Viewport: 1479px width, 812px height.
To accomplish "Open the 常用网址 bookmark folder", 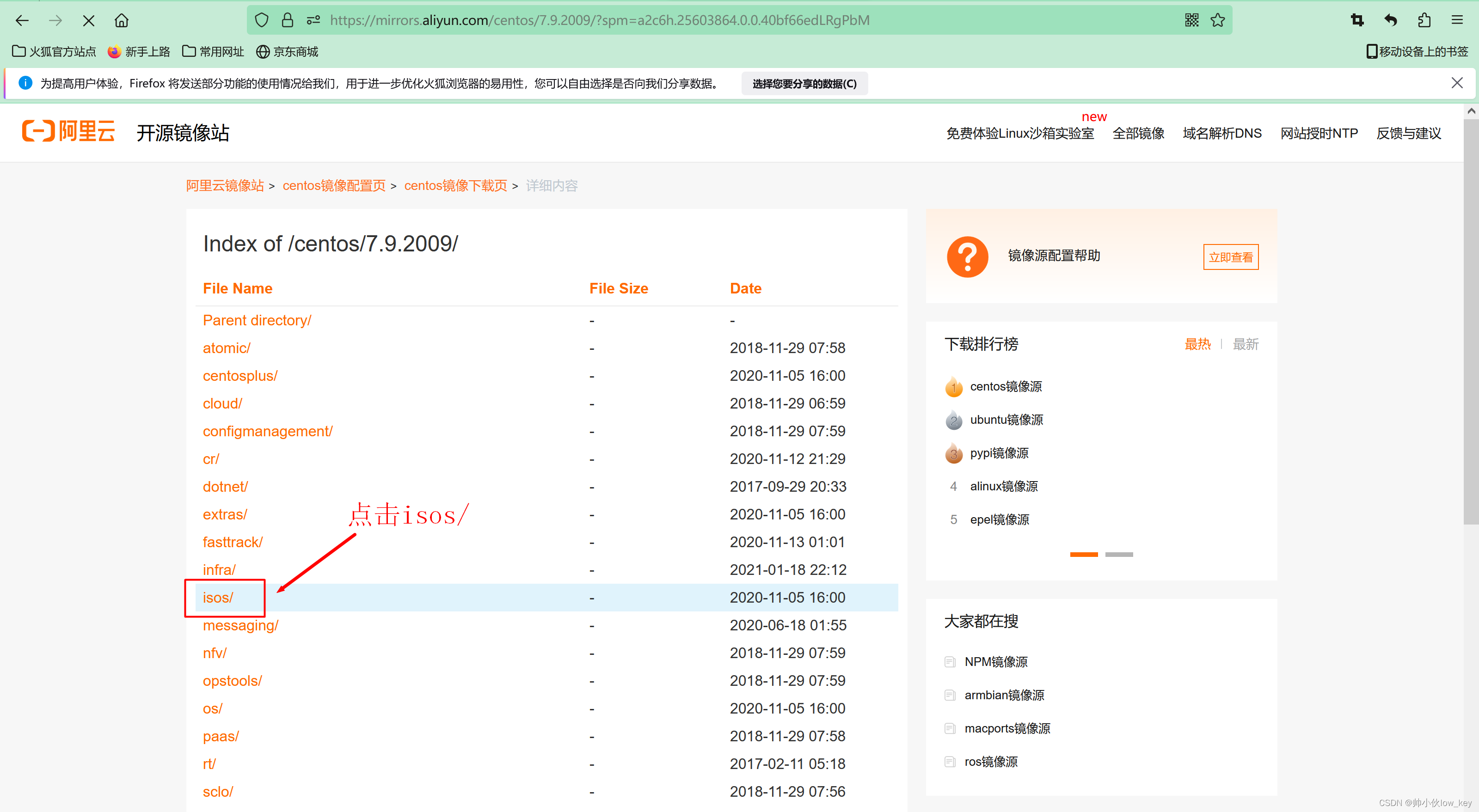I will 213,52.
